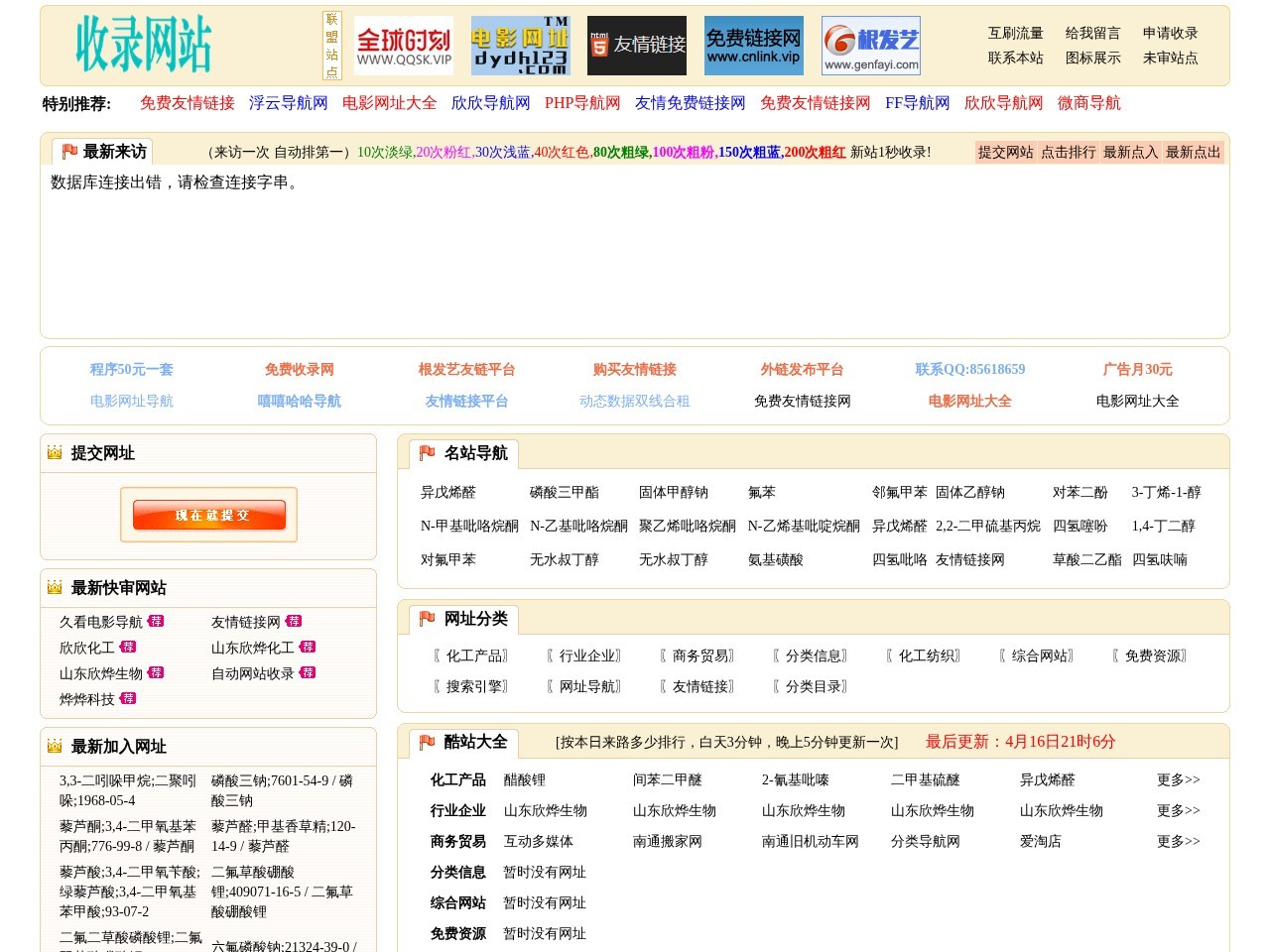The image size is (1270, 952).
Task: Open the 氨基磺酸 link
Action: click(x=776, y=559)
